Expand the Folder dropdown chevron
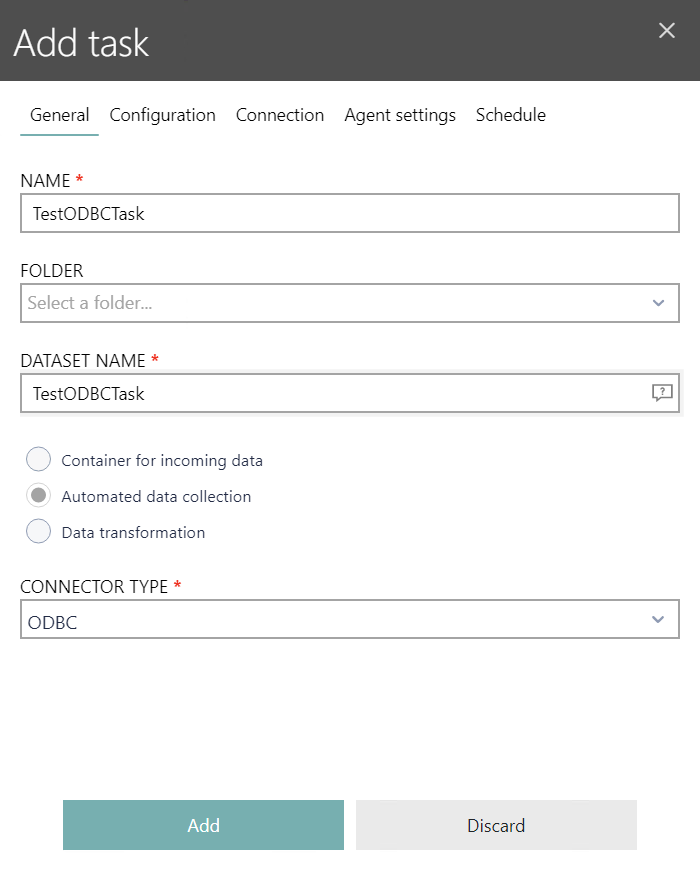 click(658, 303)
